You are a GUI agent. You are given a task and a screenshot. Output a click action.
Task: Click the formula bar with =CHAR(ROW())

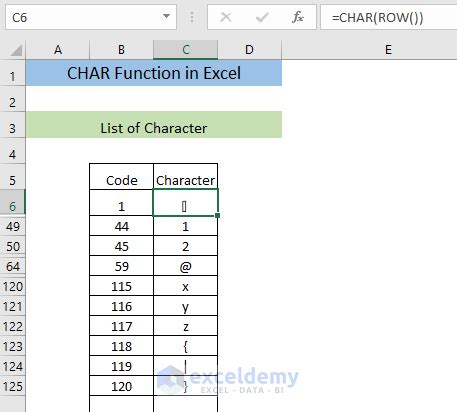tap(389, 17)
